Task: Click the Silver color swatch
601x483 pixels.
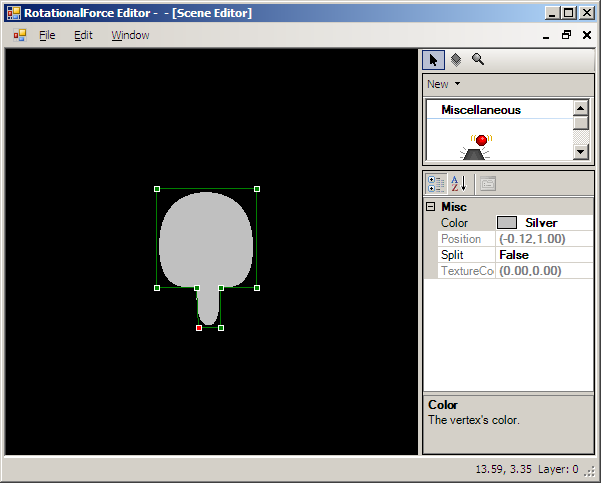Action: [x=507, y=223]
